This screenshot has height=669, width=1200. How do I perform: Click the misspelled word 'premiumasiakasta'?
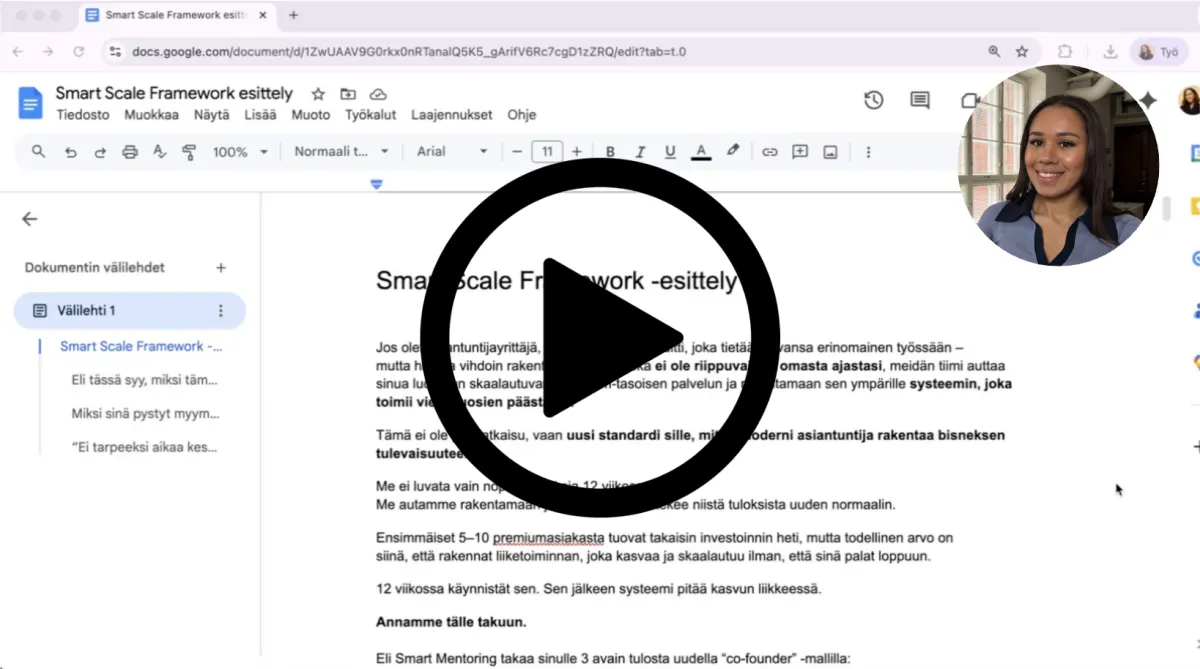pyautogui.click(x=550, y=538)
